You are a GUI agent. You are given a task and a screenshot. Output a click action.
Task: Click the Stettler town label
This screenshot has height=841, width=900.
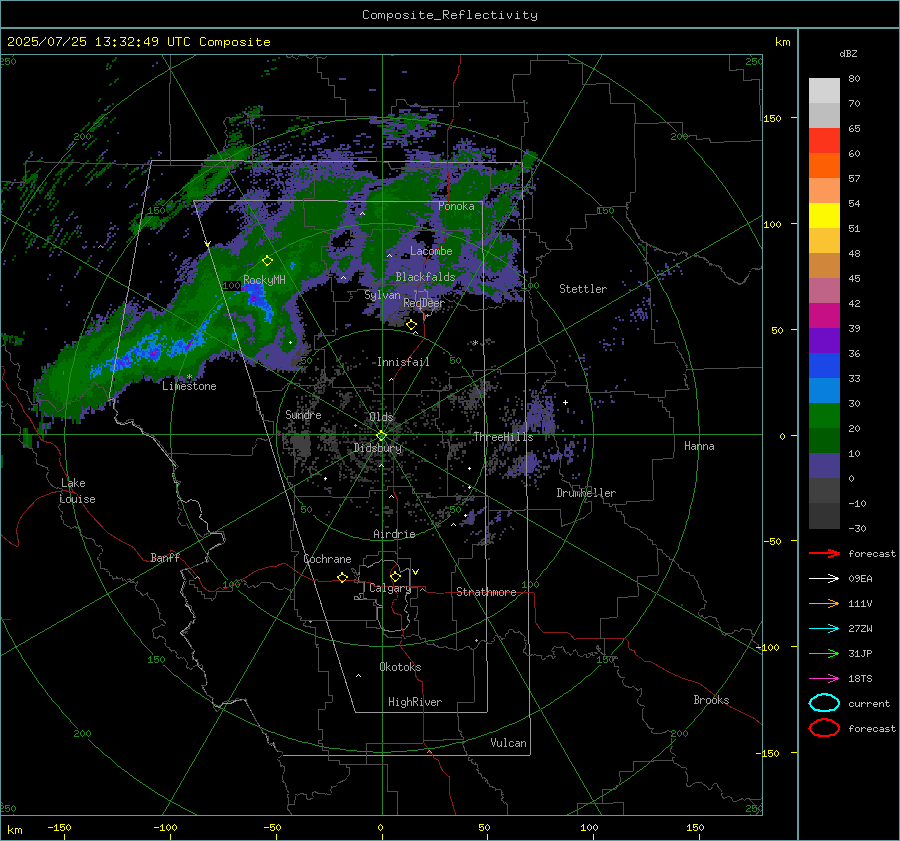pos(583,289)
